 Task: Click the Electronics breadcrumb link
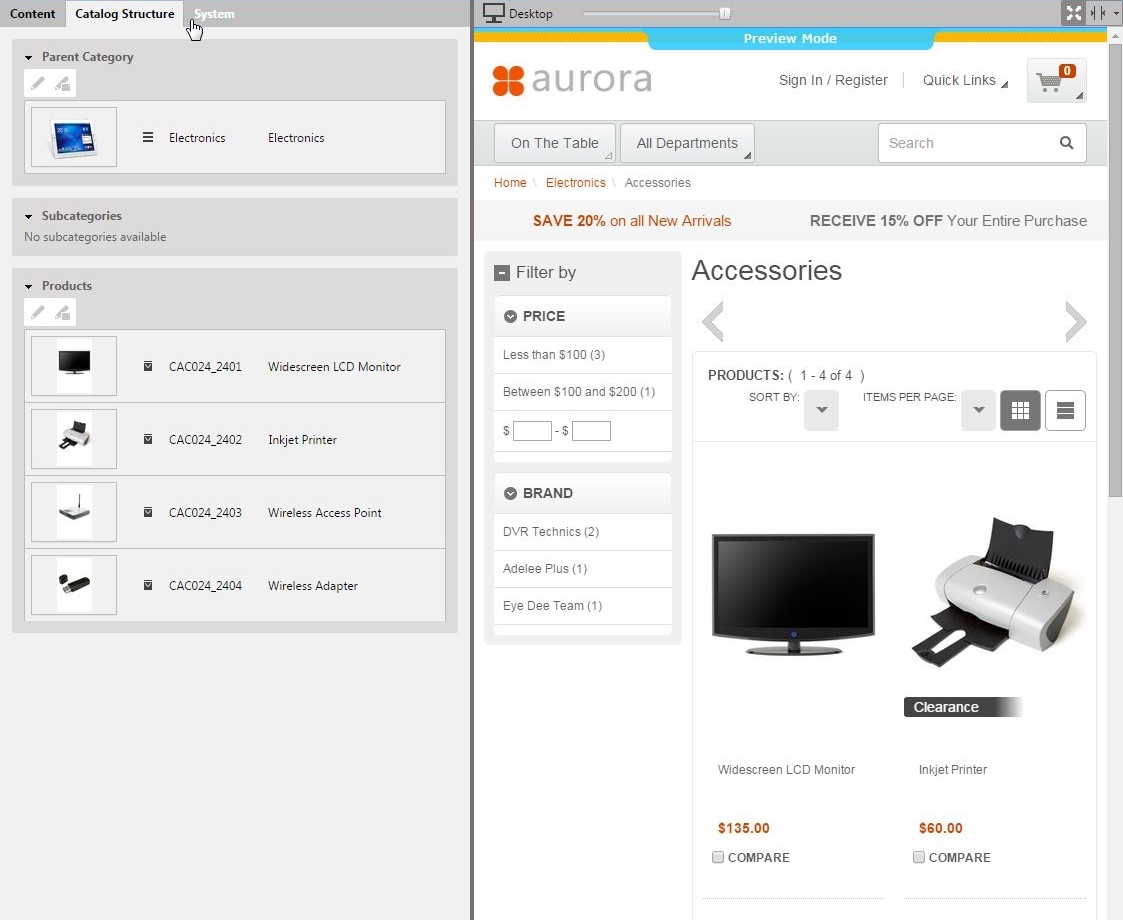click(576, 182)
